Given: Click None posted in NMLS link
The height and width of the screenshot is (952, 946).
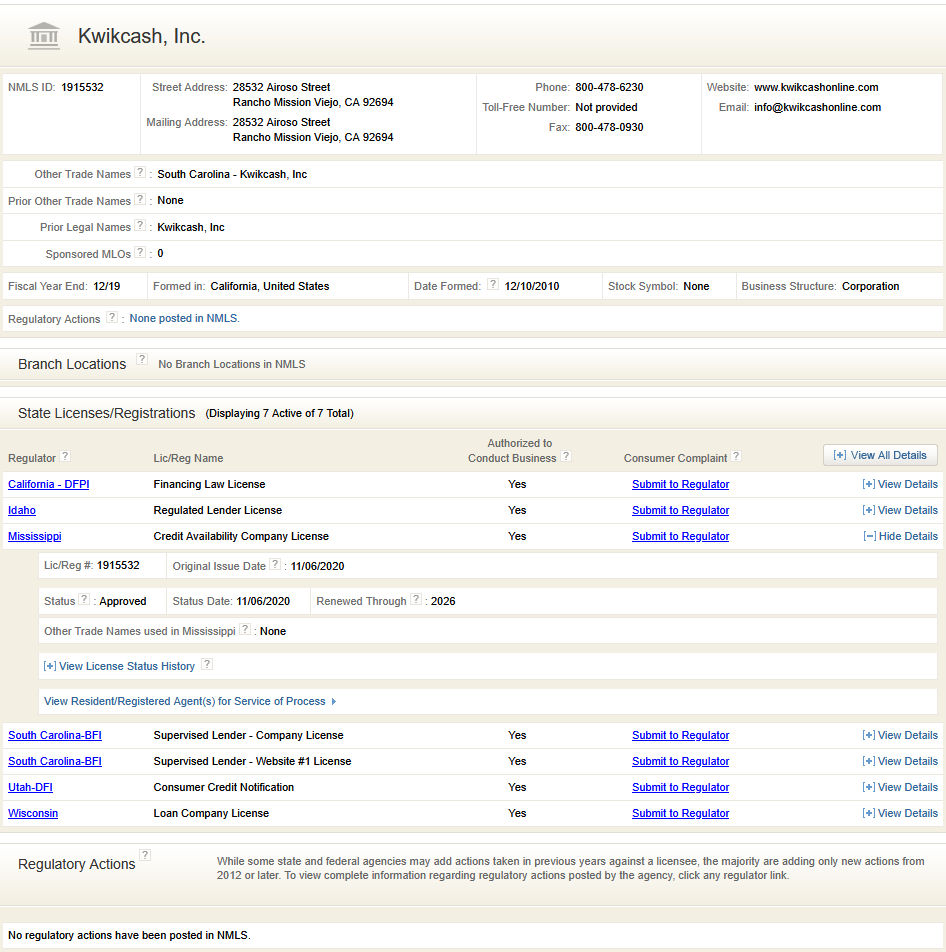Looking at the screenshot, I should click(x=184, y=319).
